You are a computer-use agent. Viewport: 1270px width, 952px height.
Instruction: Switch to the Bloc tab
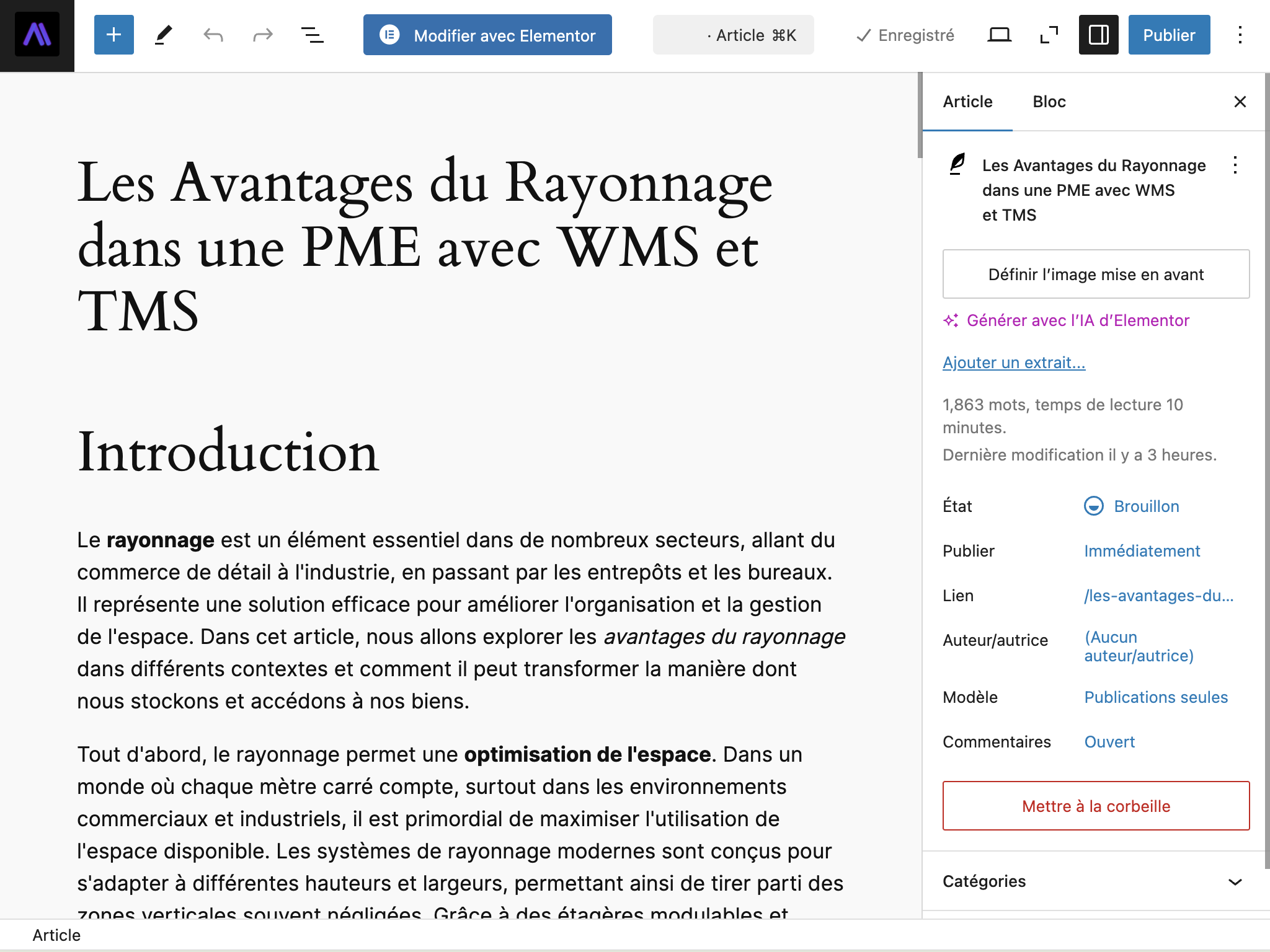coord(1049,102)
